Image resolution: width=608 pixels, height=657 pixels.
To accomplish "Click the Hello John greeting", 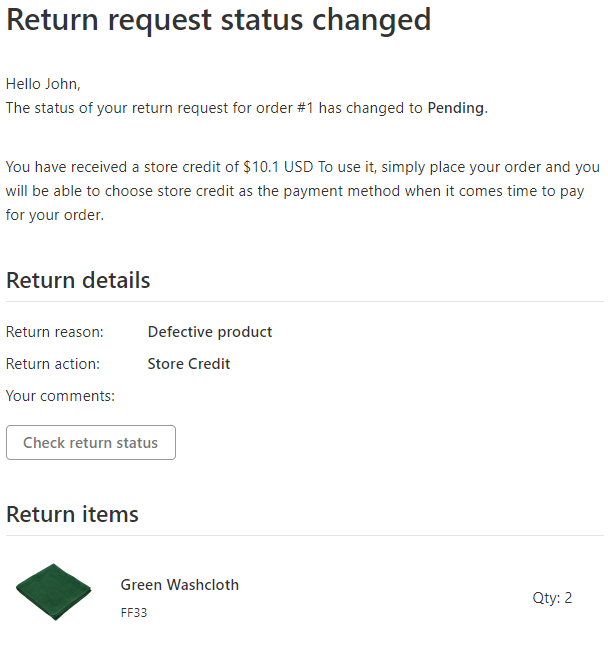I will click(x=43, y=84).
